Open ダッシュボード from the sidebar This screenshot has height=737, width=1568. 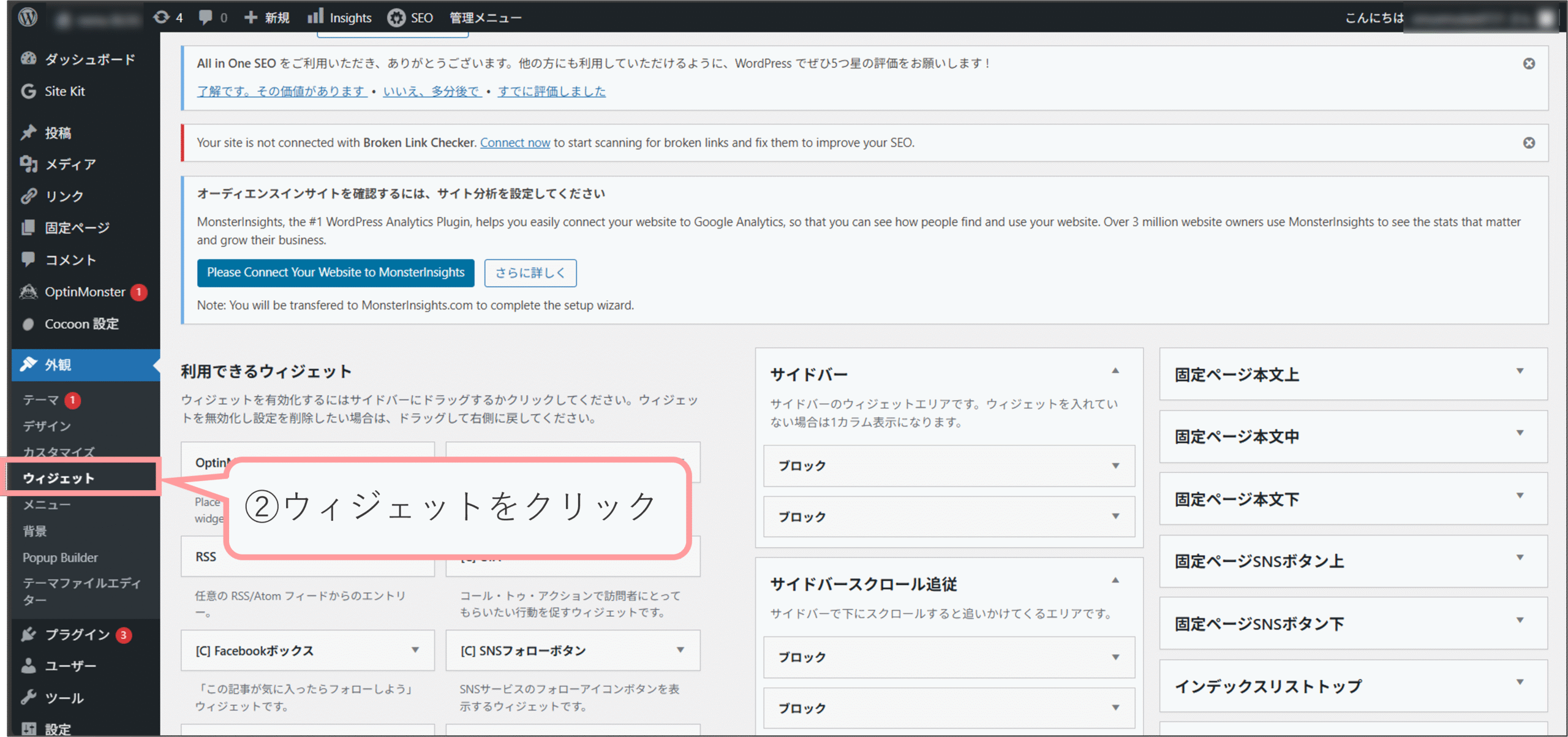(x=89, y=59)
